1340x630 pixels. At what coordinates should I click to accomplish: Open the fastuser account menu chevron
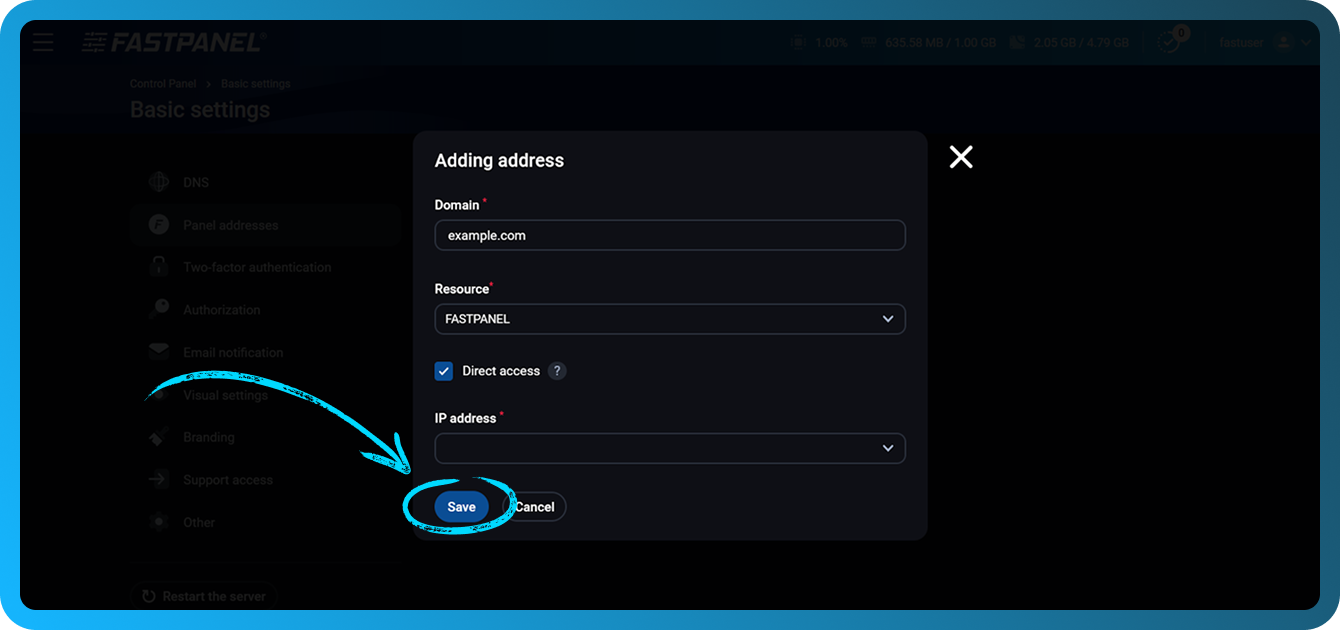(x=1307, y=42)
